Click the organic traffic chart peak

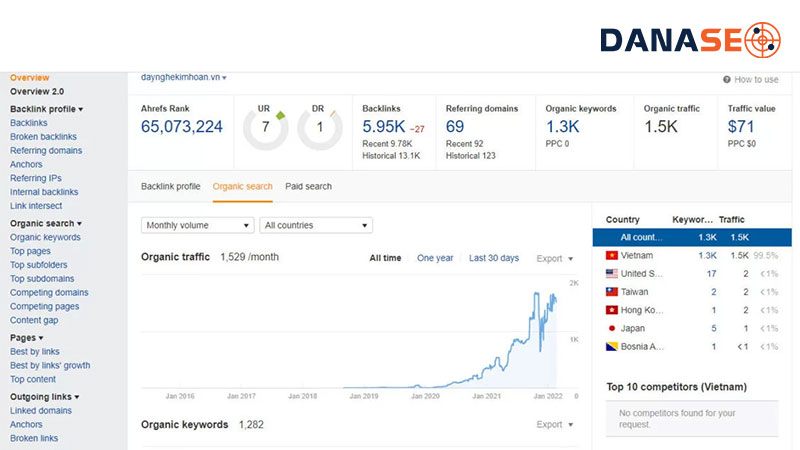(x=536, y=293)
